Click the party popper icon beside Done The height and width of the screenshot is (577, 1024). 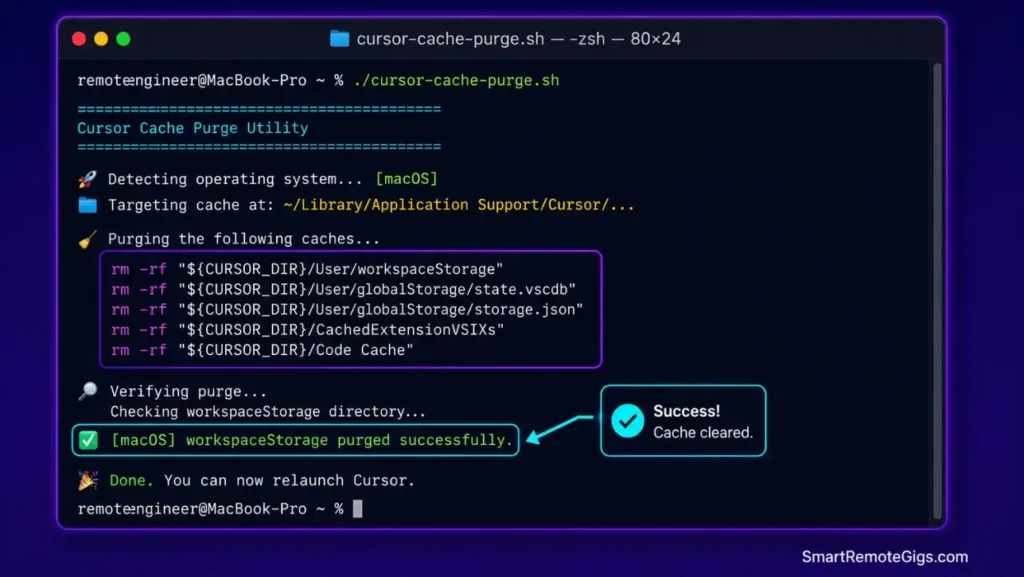(88, 480)
